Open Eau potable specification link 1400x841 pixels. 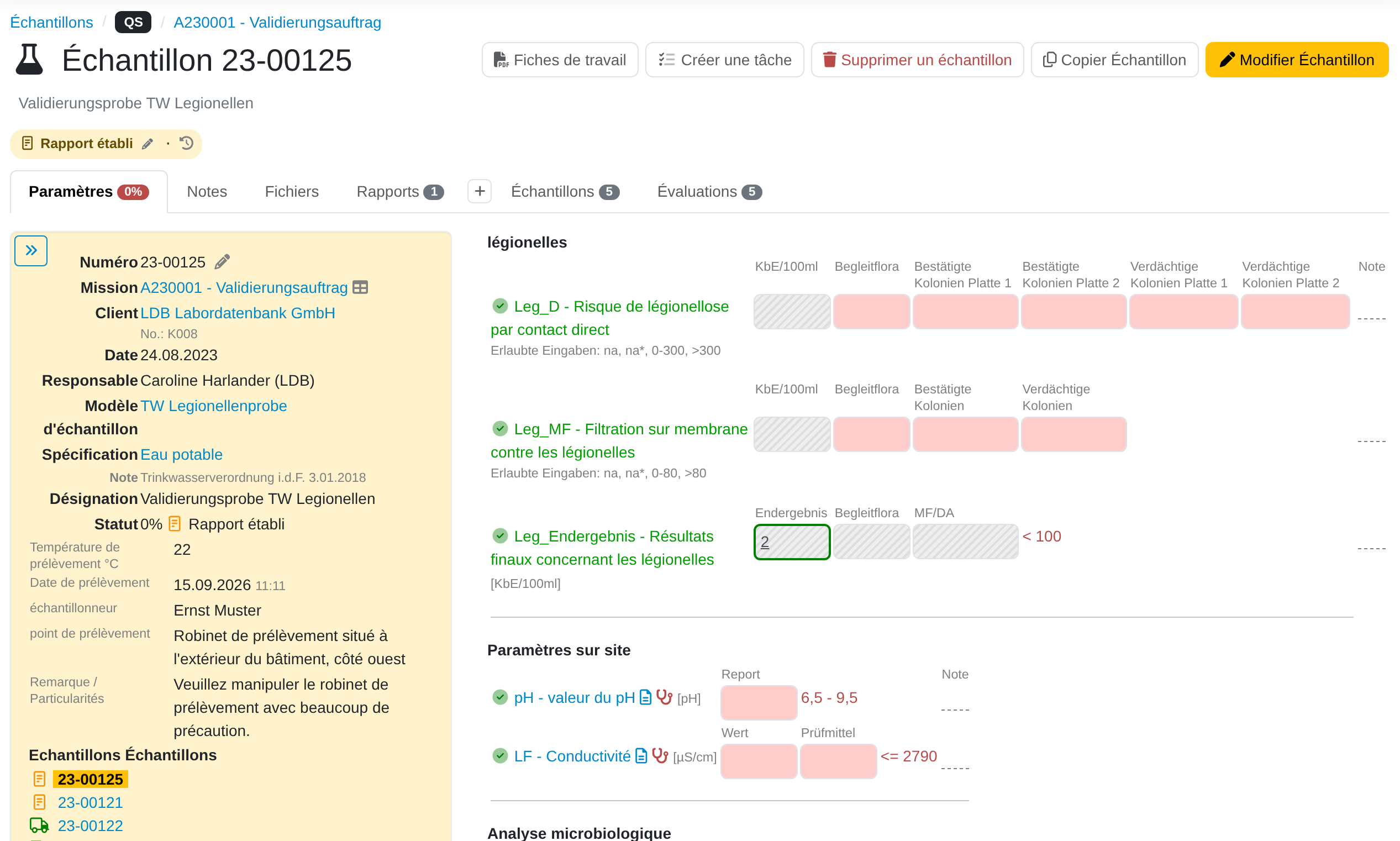(181, 455)
